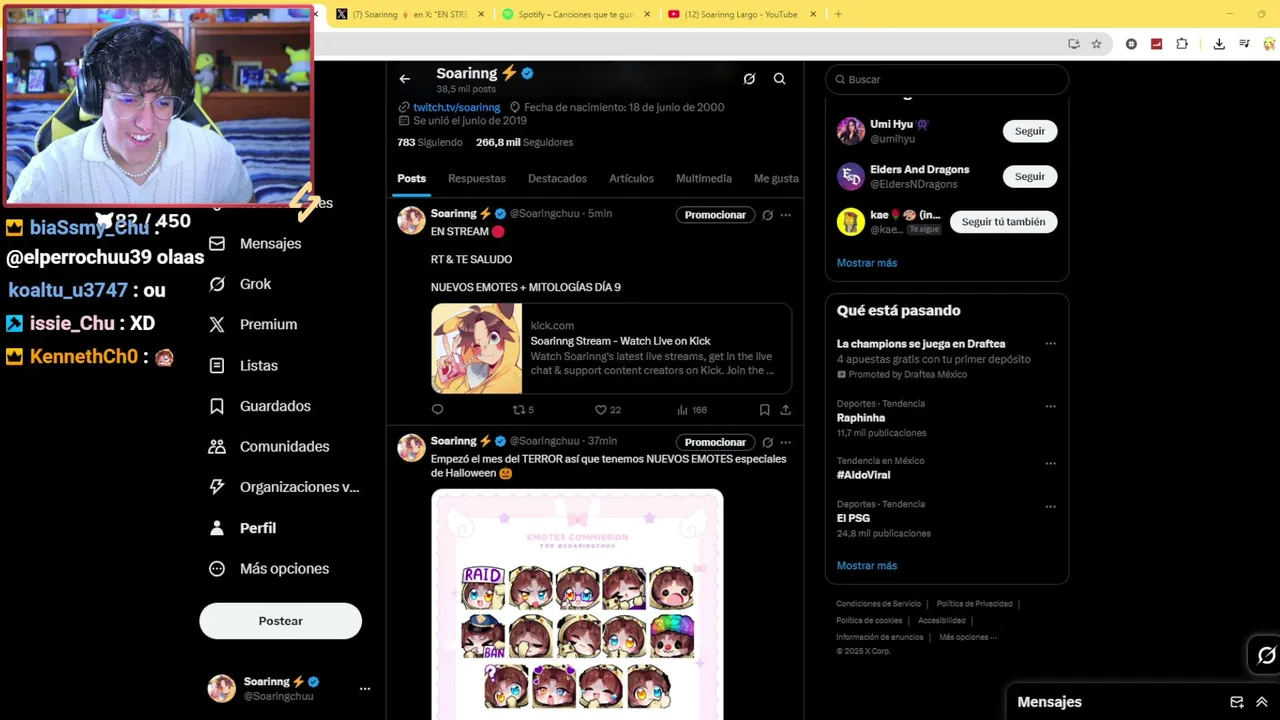Open floating Grok button at right edge

(x=1266, y=656)
